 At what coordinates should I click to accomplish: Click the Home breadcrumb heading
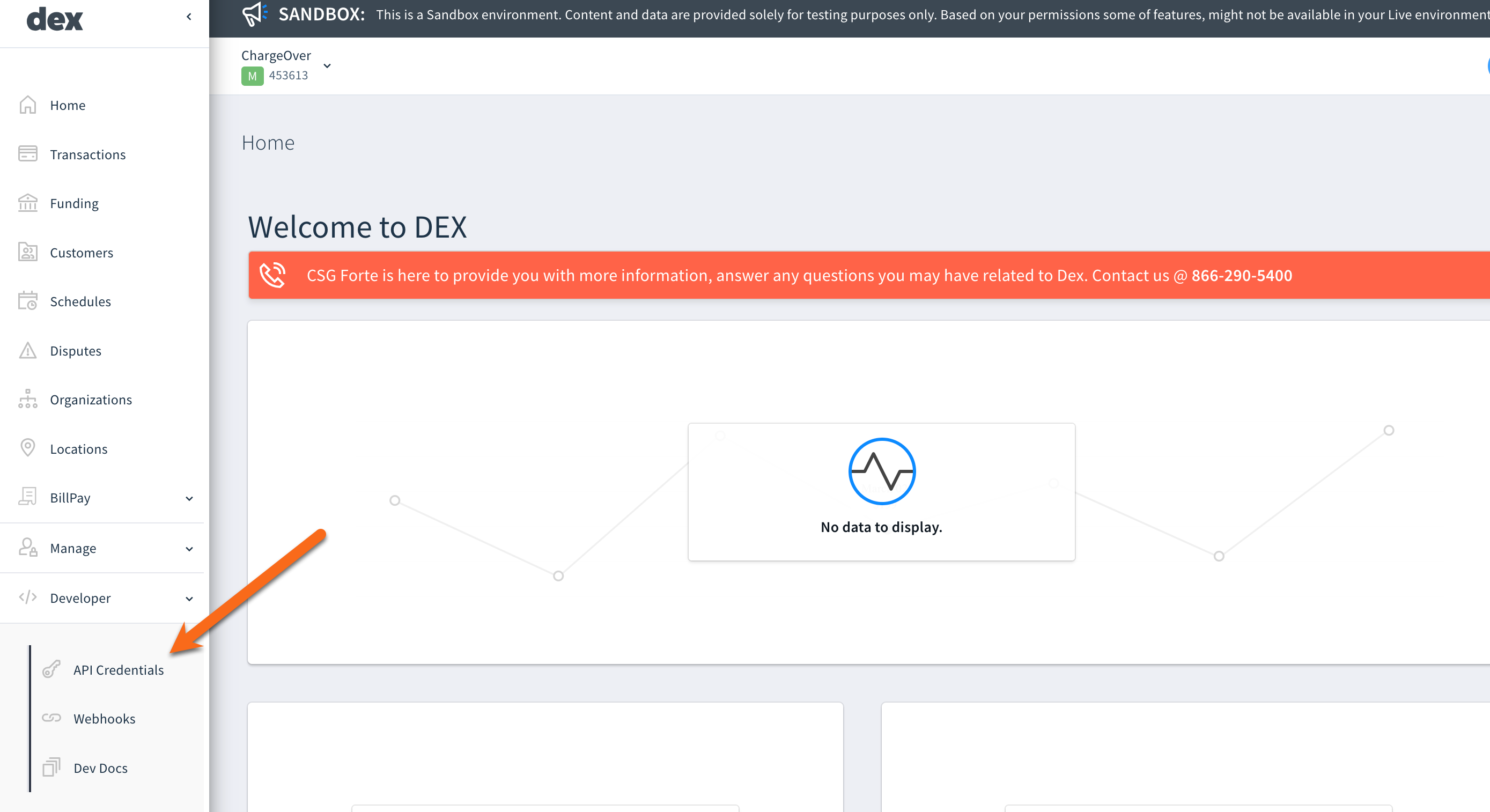[x=268, y=142]
